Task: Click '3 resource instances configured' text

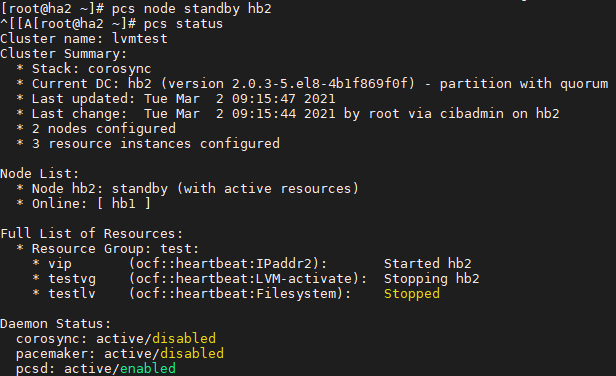Action: pos(156,143)
